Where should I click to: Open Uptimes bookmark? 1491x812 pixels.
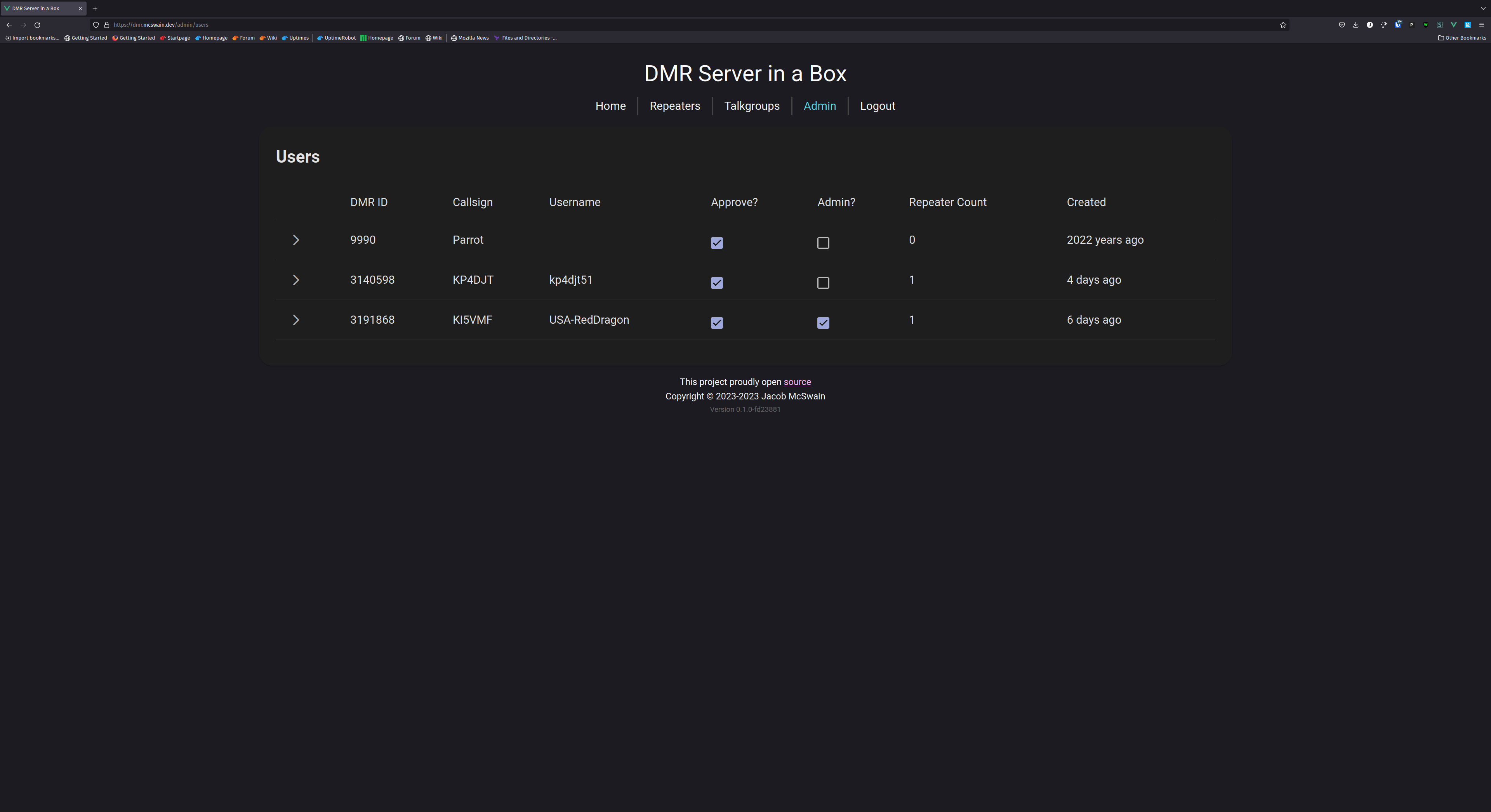(295, 38)
